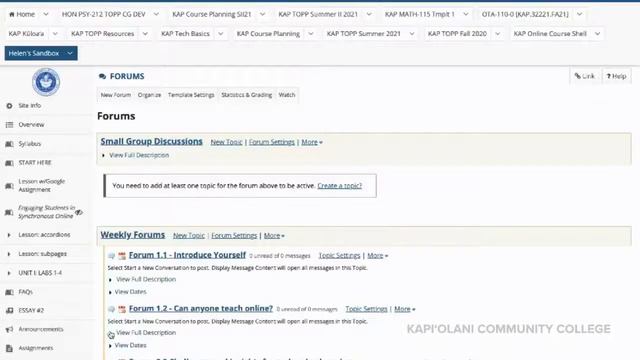This screenshot has height=360, width=640.
Task: Expand View Dates under Forum 1.2
Action: click(x=127, y=345)
